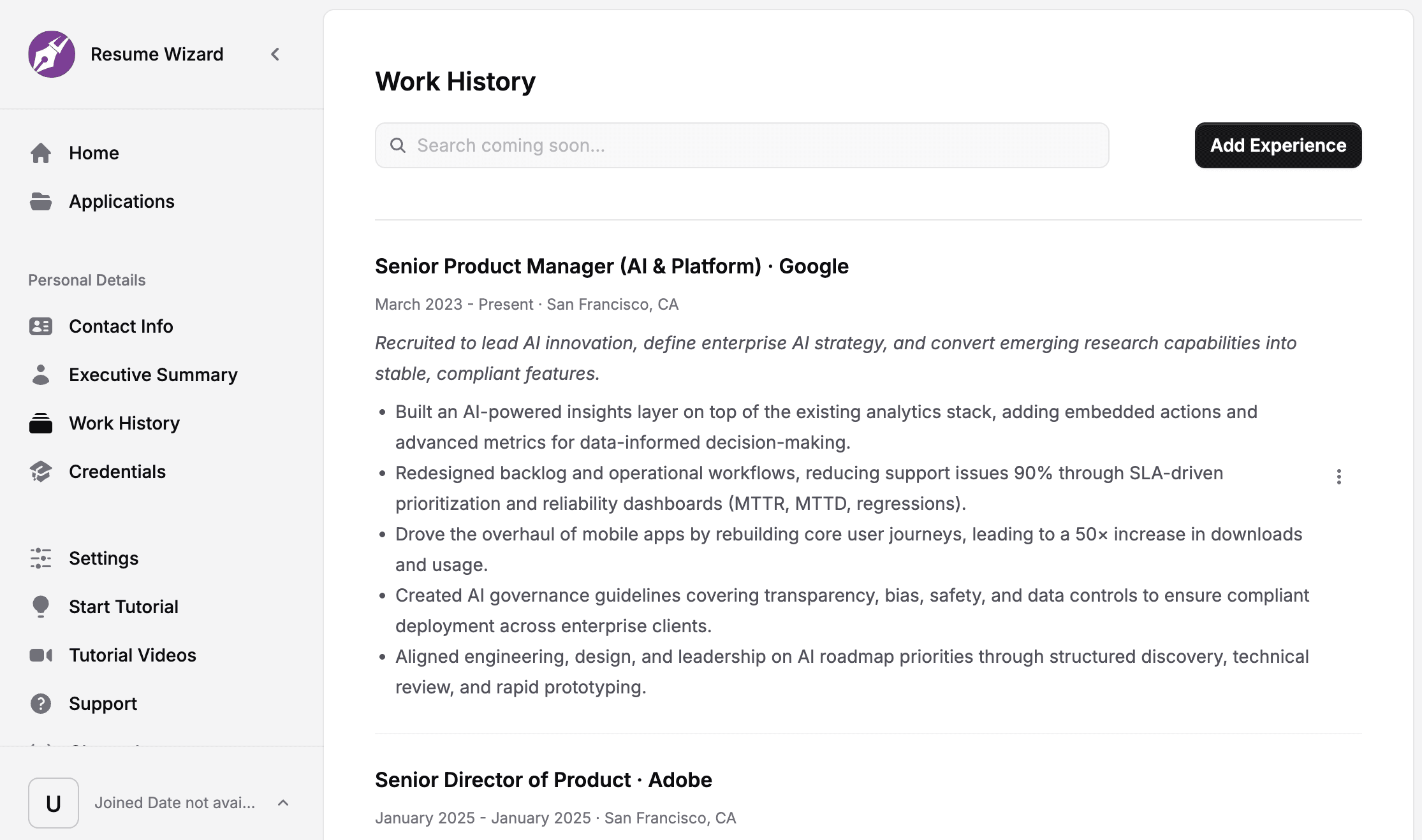Image resolution: width=1422 pixels, height=840 pixels.
Task: Click the Add Experience button
Action: [1279, 145]
